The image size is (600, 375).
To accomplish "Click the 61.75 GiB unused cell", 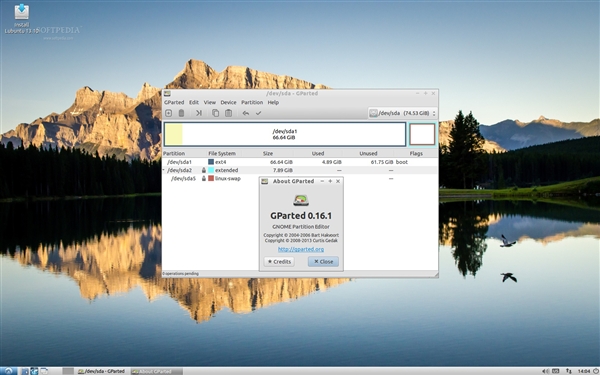I will [382, 162].
